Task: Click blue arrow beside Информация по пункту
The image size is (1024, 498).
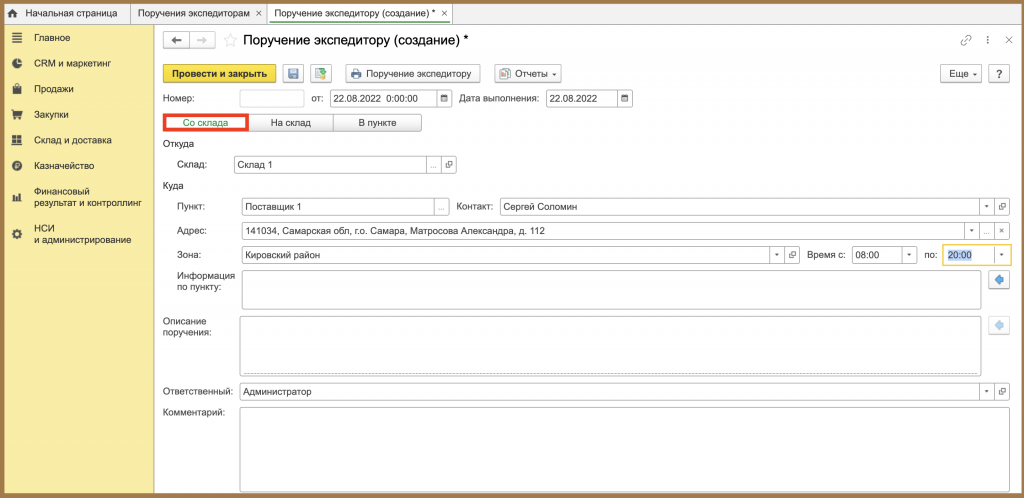Action: click(x=999, y=280)
